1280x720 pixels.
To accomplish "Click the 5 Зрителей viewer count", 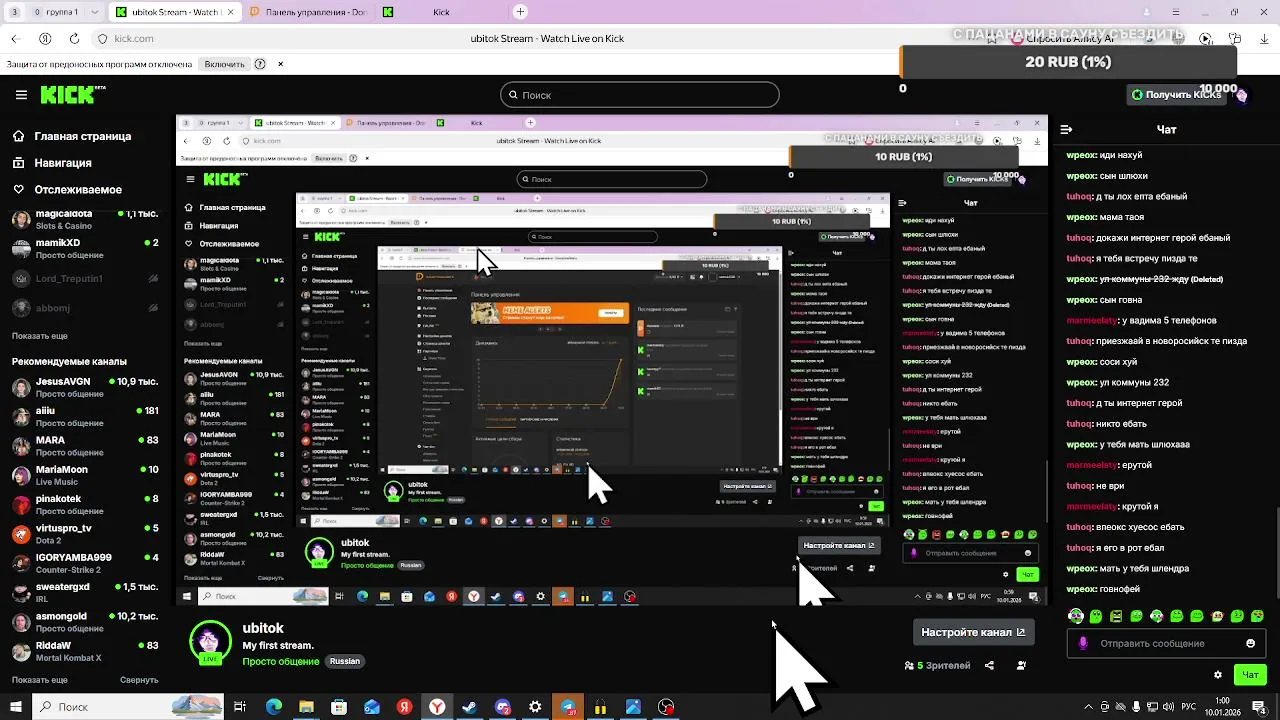I will (937, 665).
